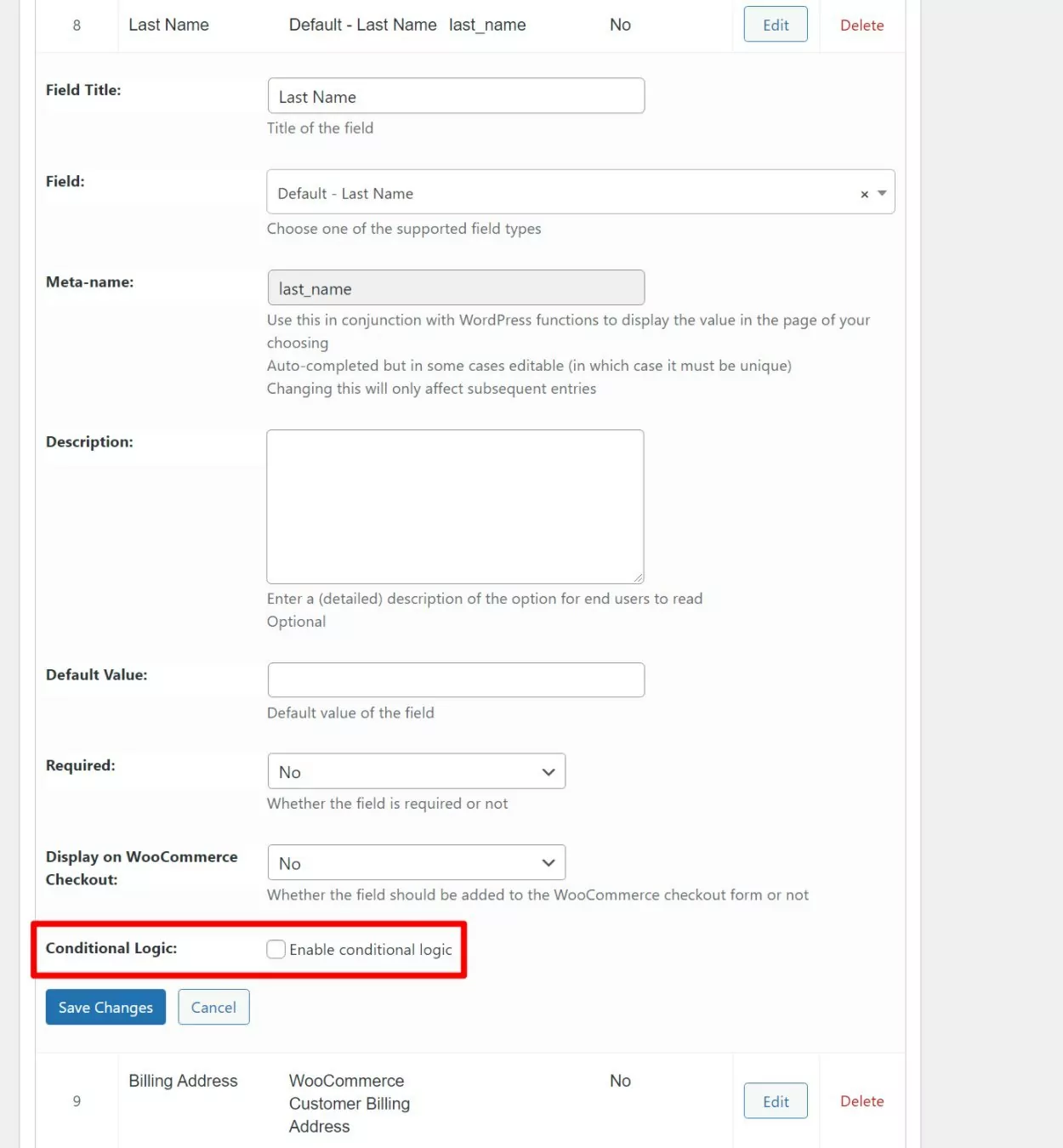This screenshot has width=1063, height=1148.
Task: Cancel editing the Last Name field
Action: coord(213,1007)
